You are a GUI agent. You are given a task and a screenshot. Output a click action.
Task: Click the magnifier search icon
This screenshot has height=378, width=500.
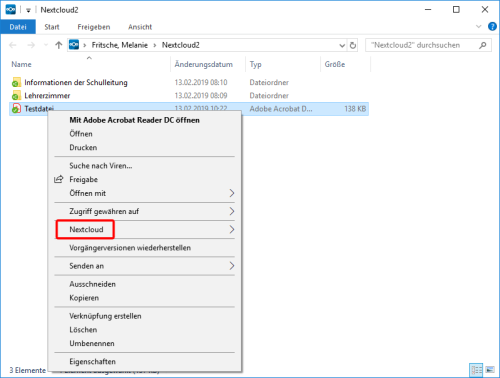(483, 45)
